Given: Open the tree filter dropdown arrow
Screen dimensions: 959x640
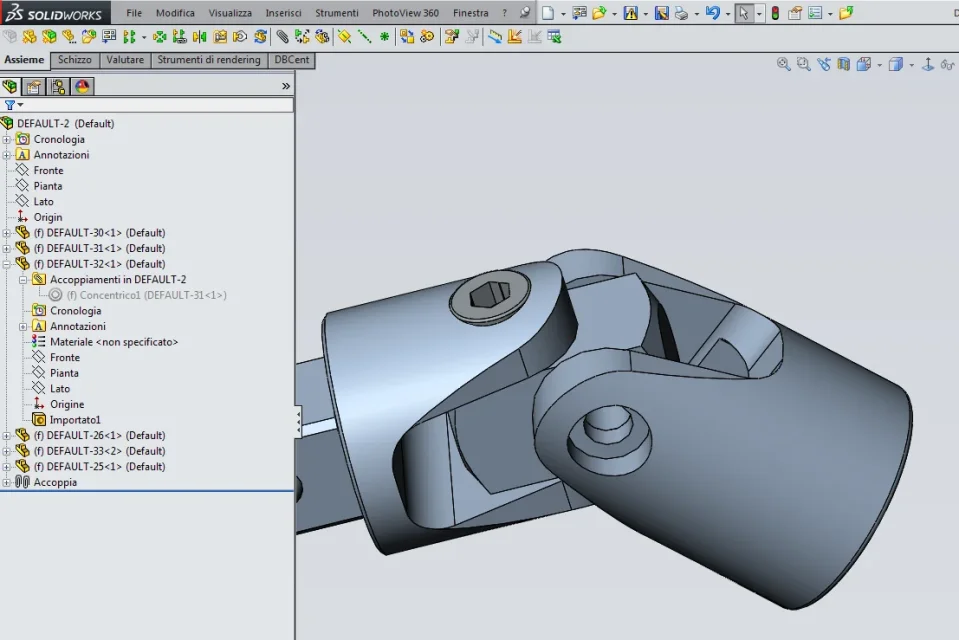Looking at the screenshot, I should click(20, 105).
